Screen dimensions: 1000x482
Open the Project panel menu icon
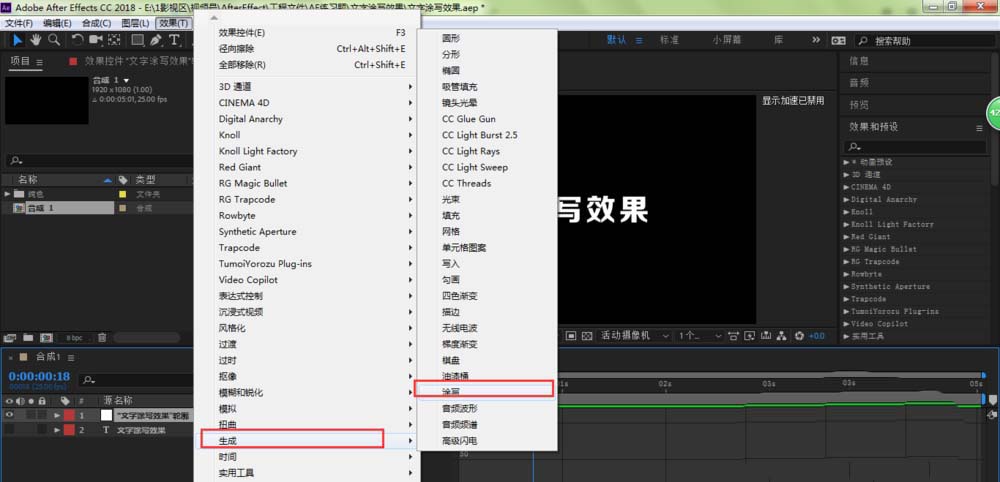coord(40,62)
